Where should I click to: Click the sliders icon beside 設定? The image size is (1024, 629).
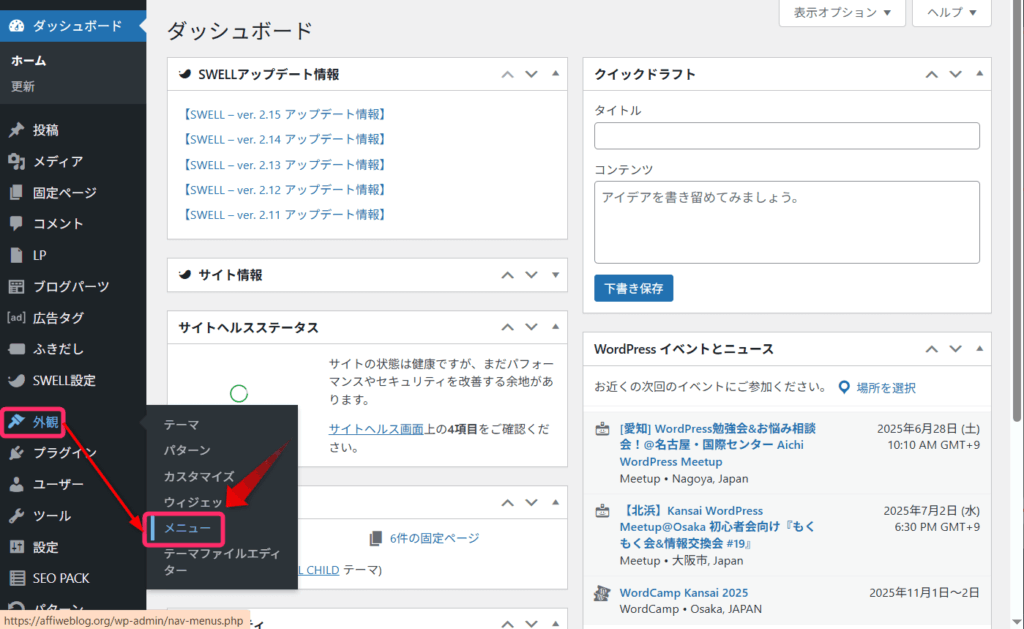[17, 547]
